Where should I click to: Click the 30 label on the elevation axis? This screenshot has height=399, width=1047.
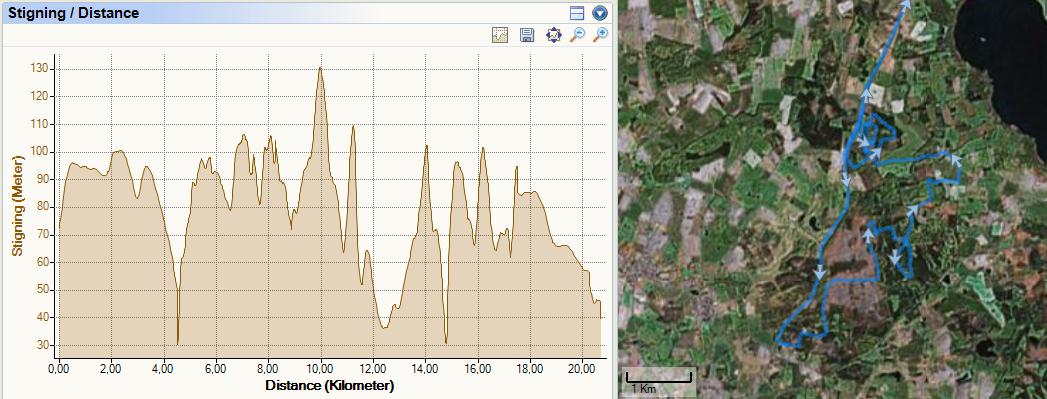click(x=43, y=345)
